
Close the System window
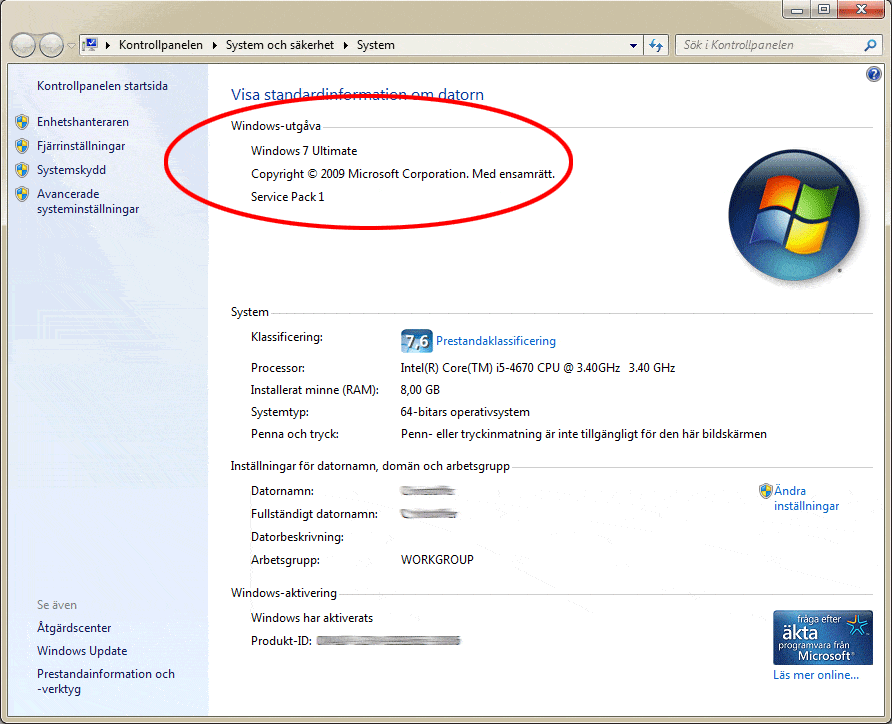tap(861, 10)
